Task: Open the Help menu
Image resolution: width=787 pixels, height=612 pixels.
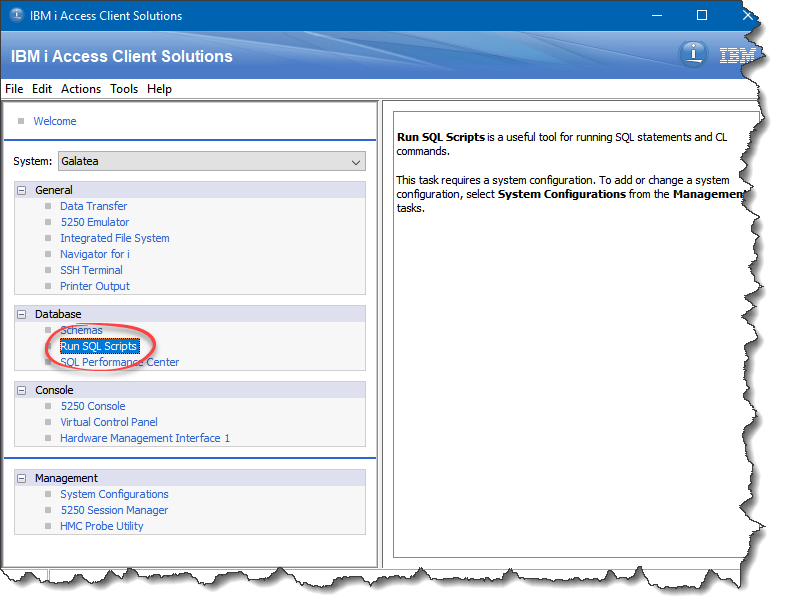Action: coord(159,89)
